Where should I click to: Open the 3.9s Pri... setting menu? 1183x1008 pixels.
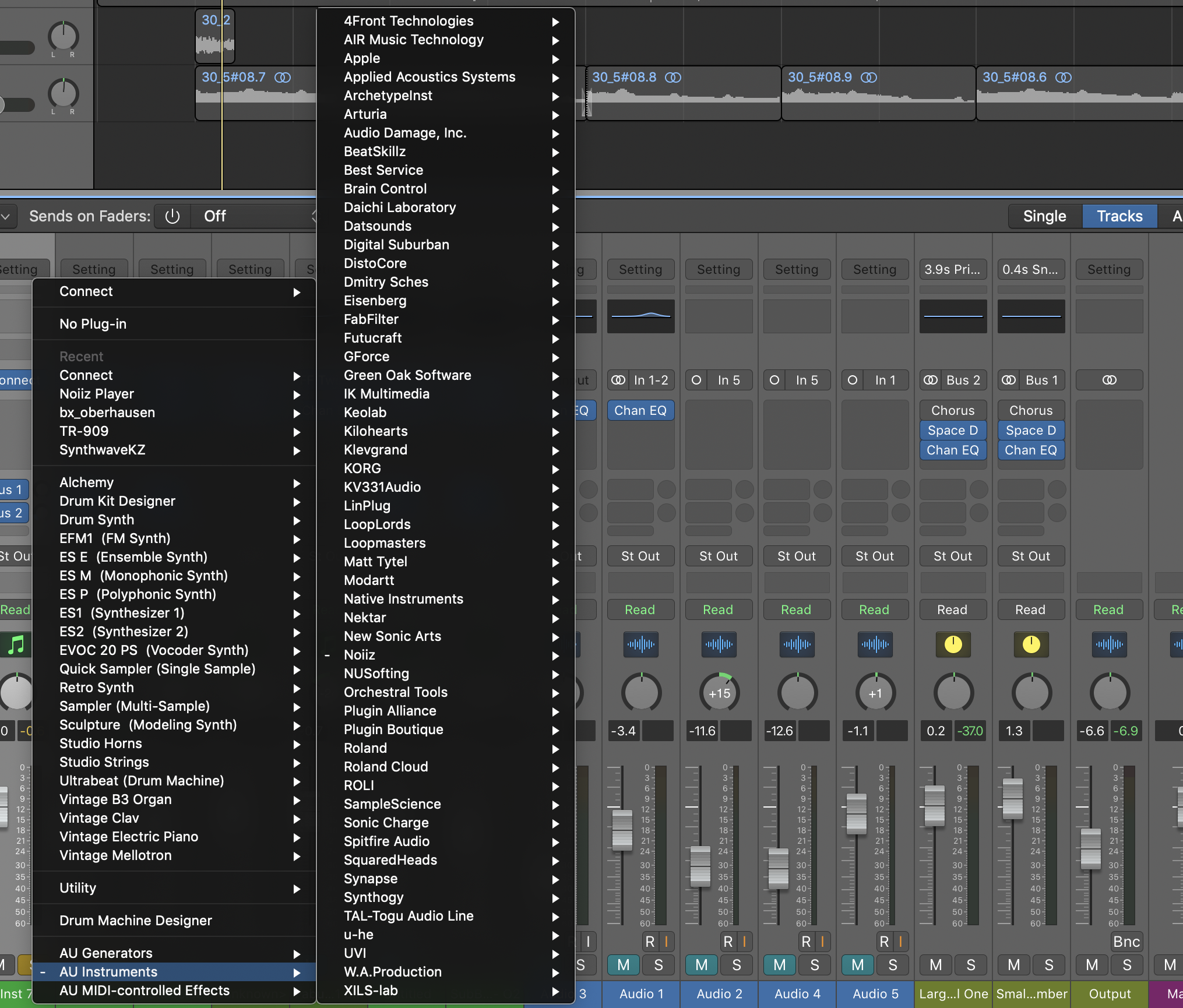pyautogui.click(x=953, y=270)
